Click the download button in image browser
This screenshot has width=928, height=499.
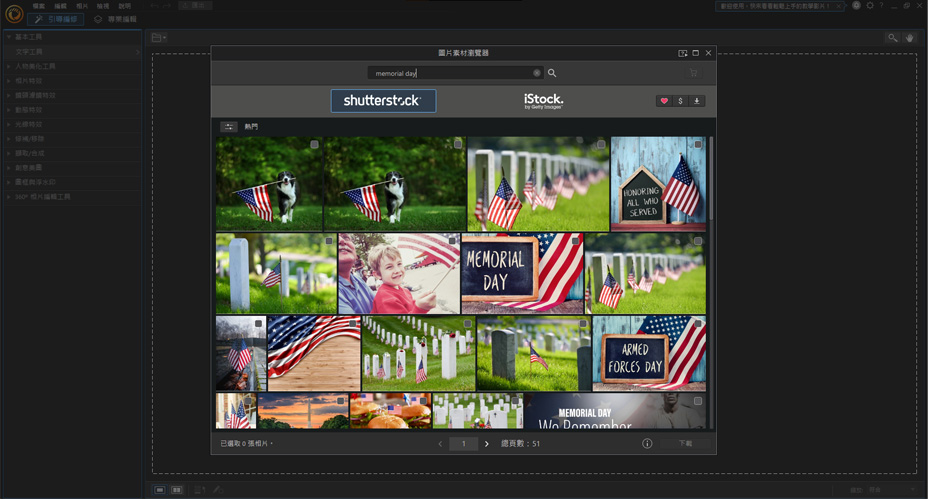[x=685, y=443]
